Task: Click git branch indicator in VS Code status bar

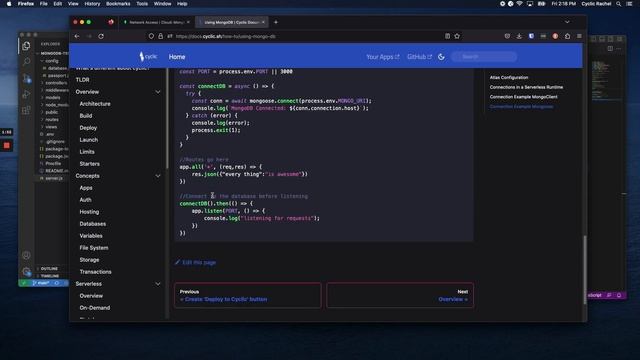Action: click(40, 283)
